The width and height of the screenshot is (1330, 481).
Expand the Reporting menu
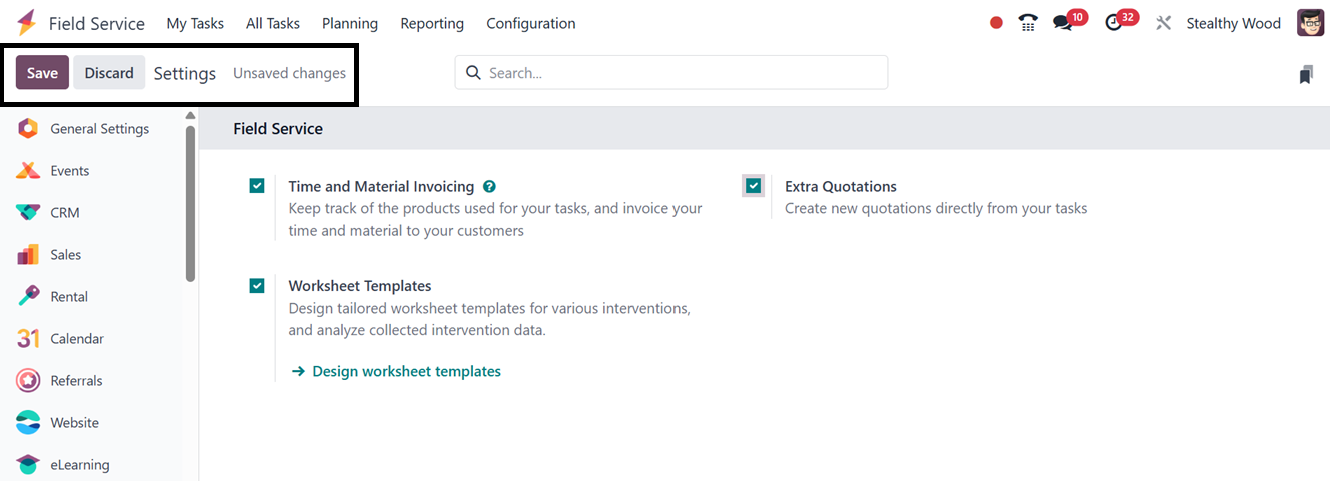click(x=432, y=23)
